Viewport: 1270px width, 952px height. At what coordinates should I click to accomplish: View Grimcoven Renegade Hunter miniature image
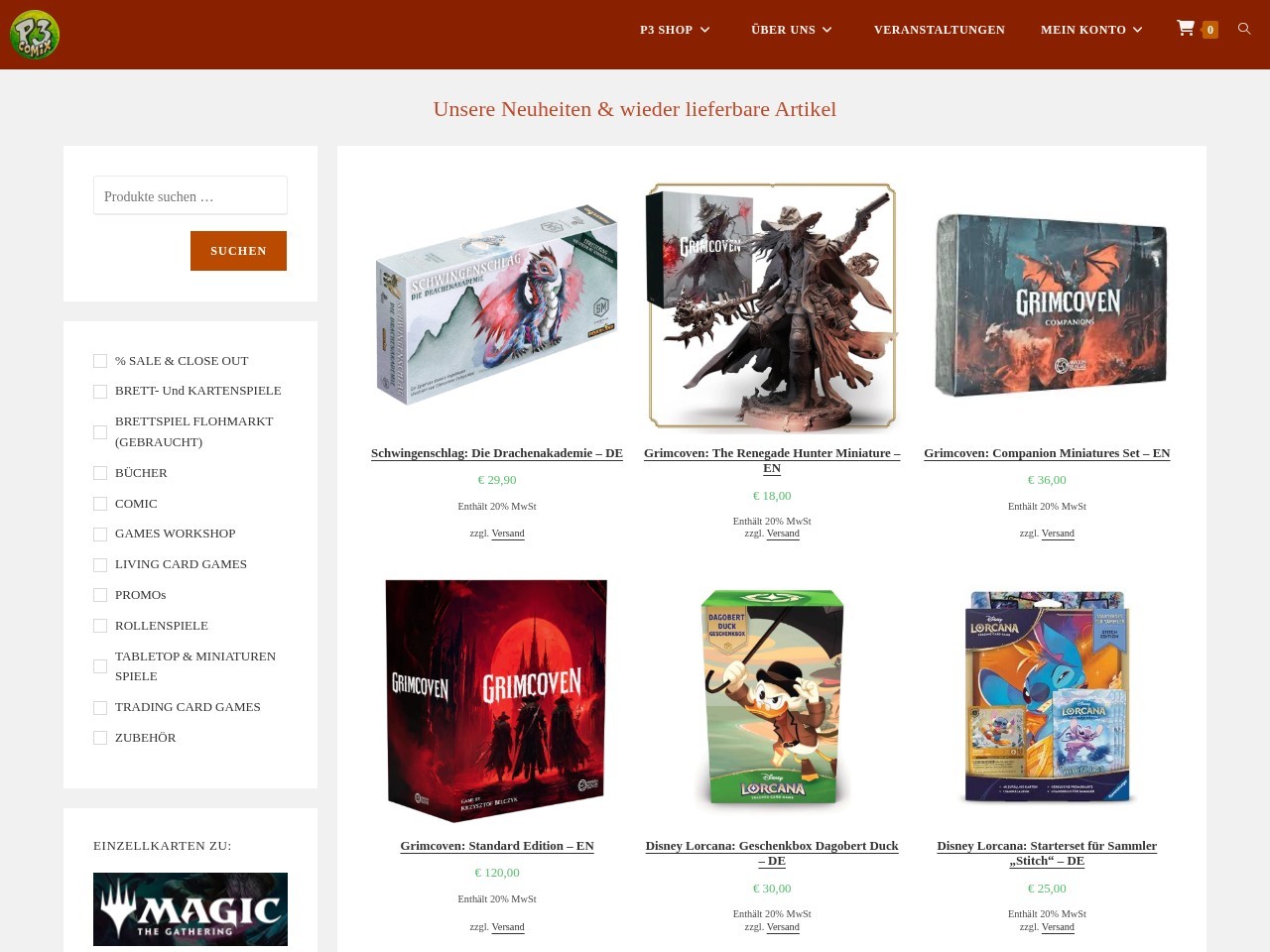tap(772, 307)
